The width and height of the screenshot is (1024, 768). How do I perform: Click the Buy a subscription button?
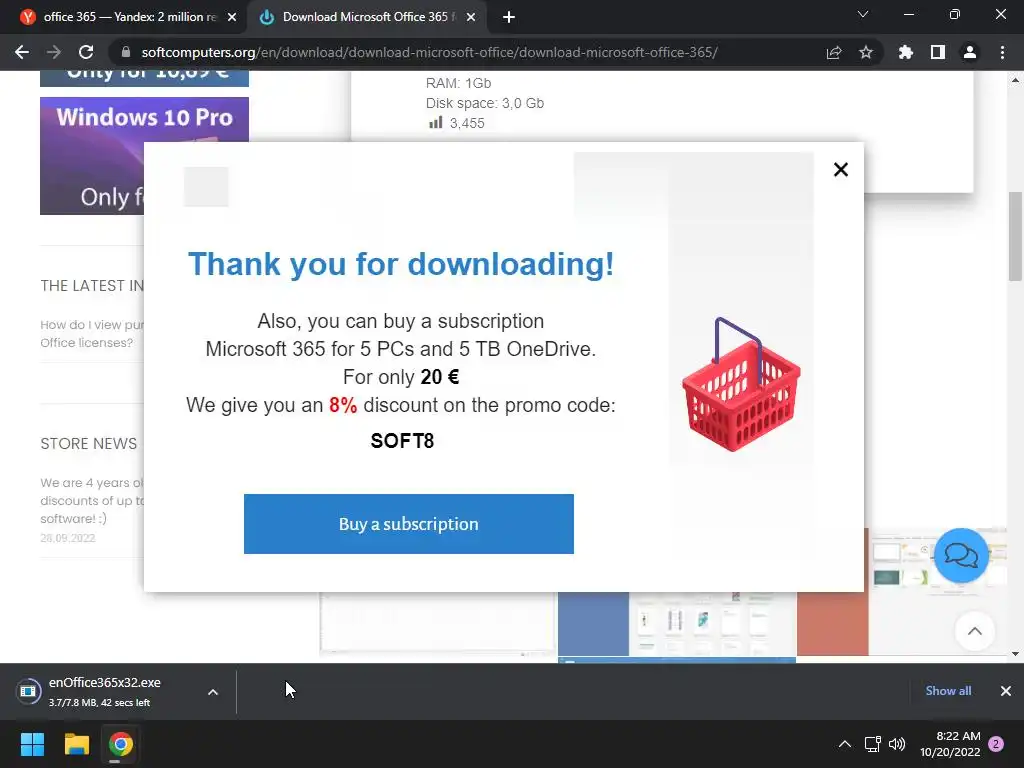click(x=409, y=524)
